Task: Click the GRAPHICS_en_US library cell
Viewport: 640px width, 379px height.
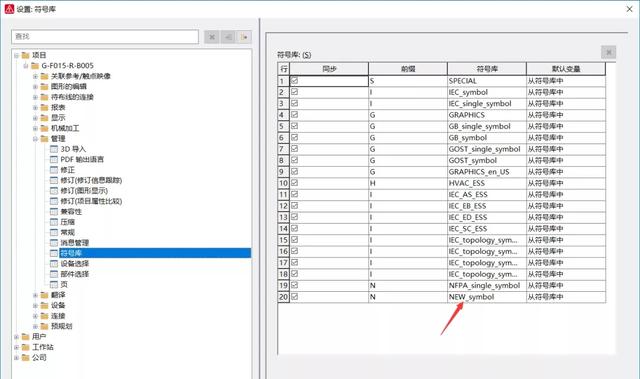Action: (487, 172)
